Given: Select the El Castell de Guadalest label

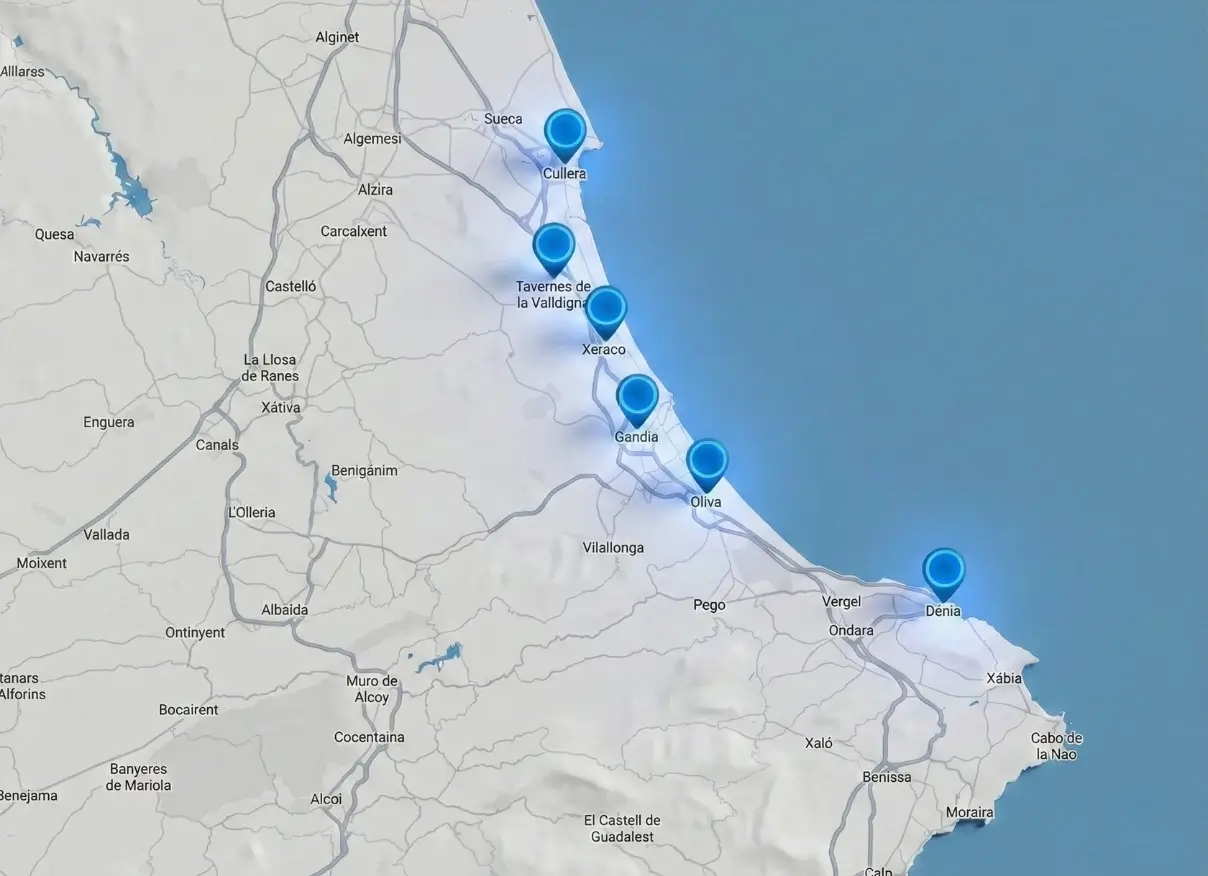Looking at the screenshot, I should coord(622,828).
